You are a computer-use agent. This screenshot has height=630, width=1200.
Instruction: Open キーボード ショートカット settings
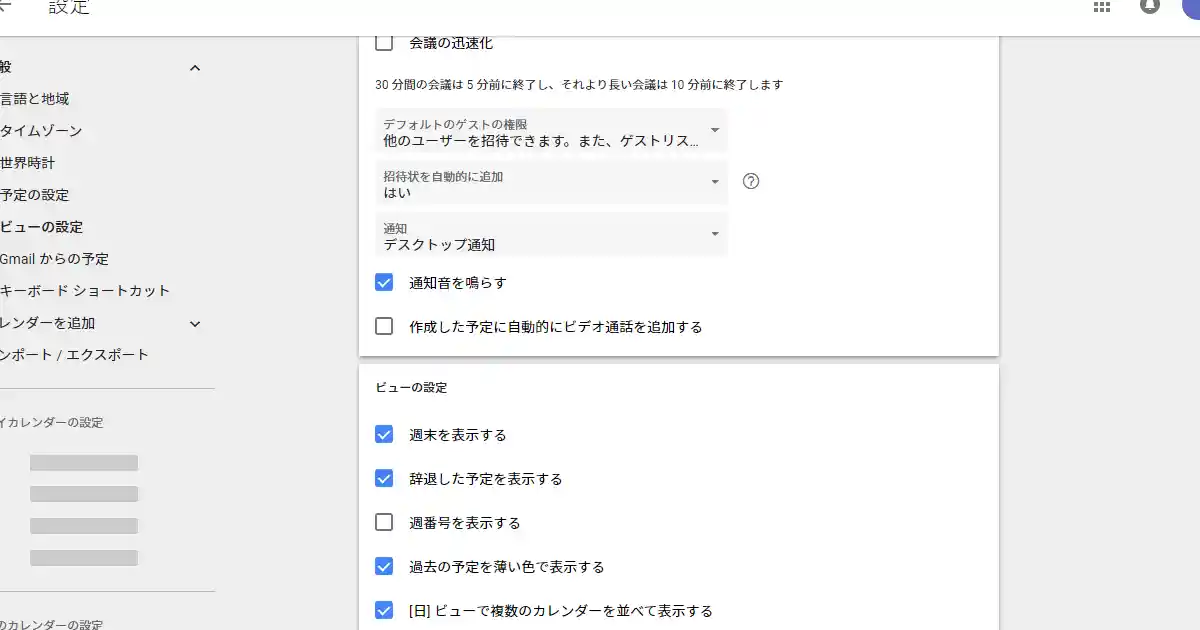85,291
